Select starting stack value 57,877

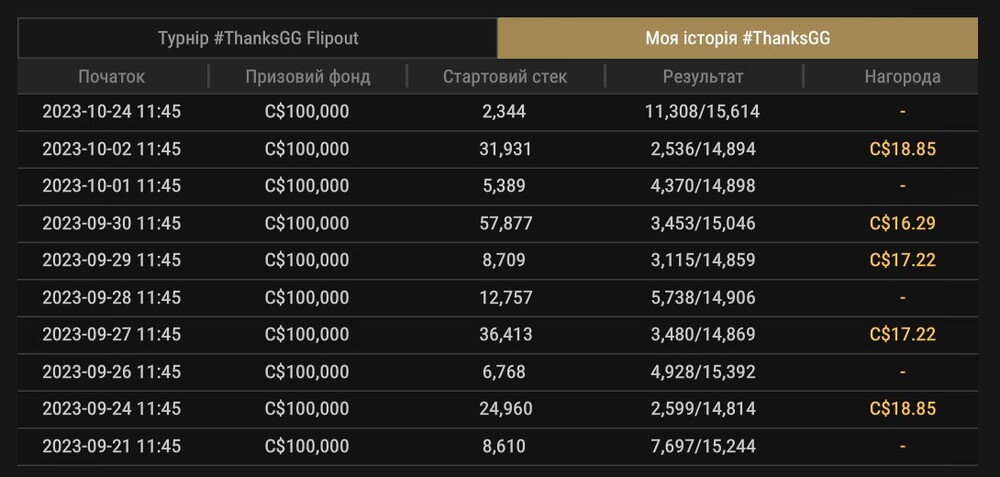(x=505, y=223)
